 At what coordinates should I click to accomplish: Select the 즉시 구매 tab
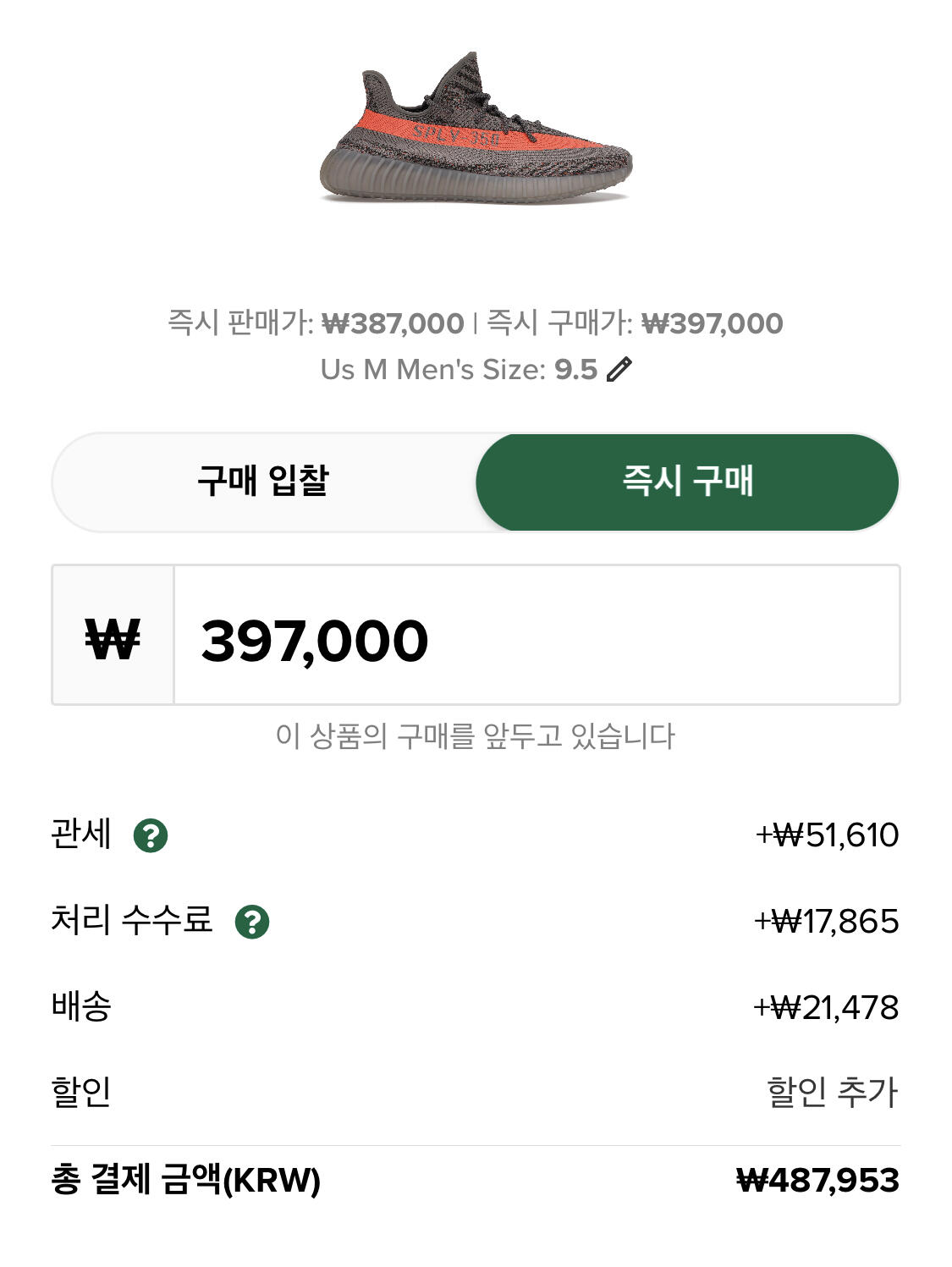click(x=687, y=482)
